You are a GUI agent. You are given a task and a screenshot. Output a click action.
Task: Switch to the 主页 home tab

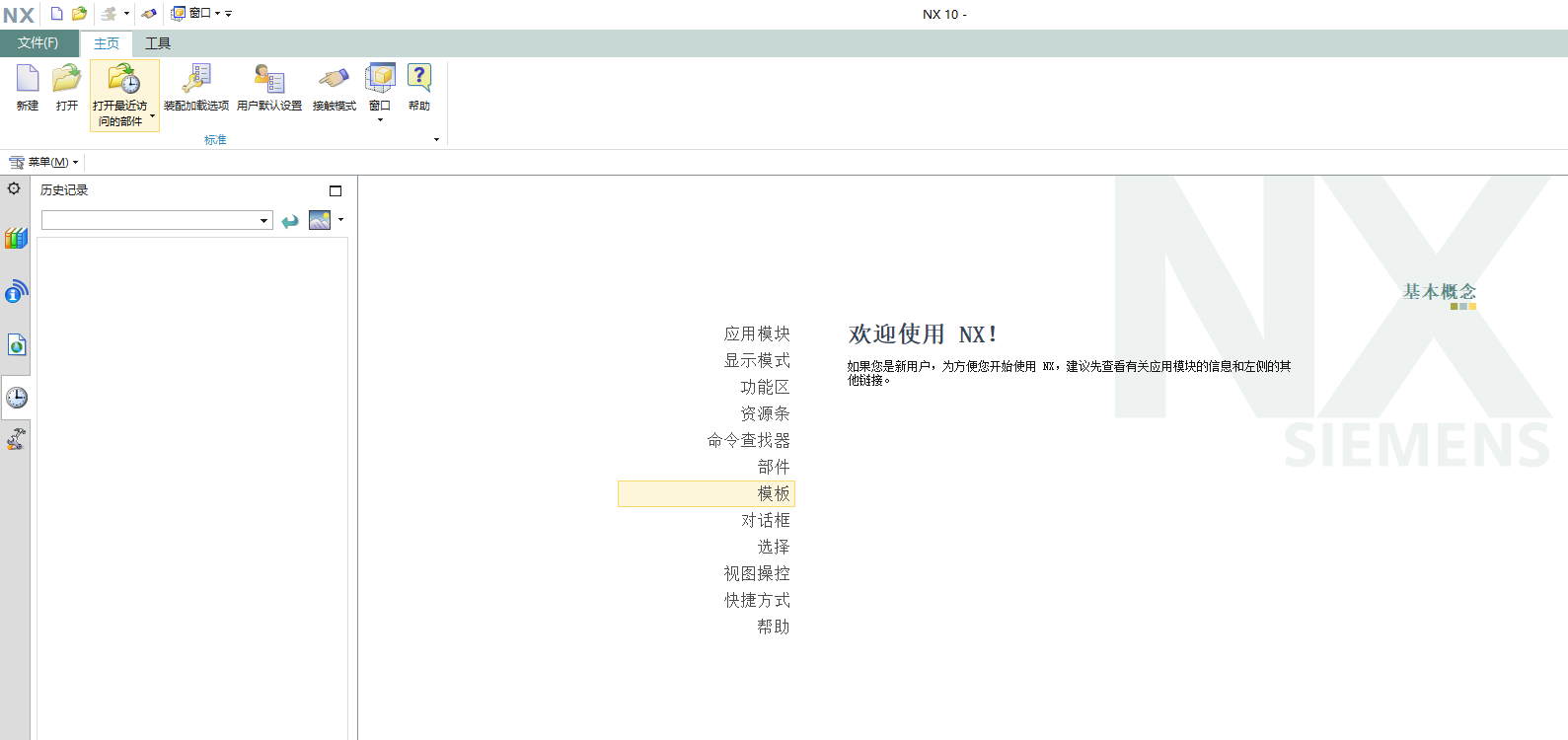coord(107,43)
